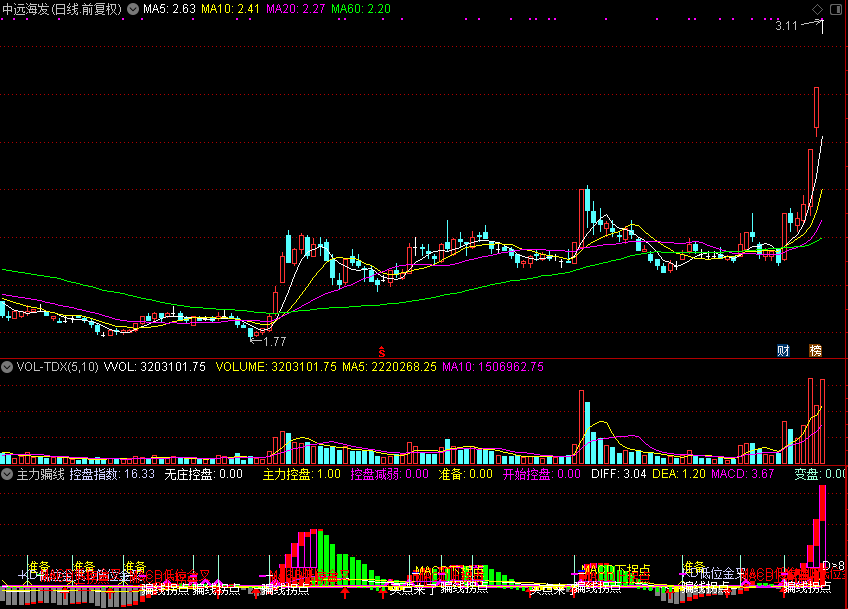Screen dimensions: 848x609
Task: Click the 开始控盘: 0.00 value
Action: point(542,474)
